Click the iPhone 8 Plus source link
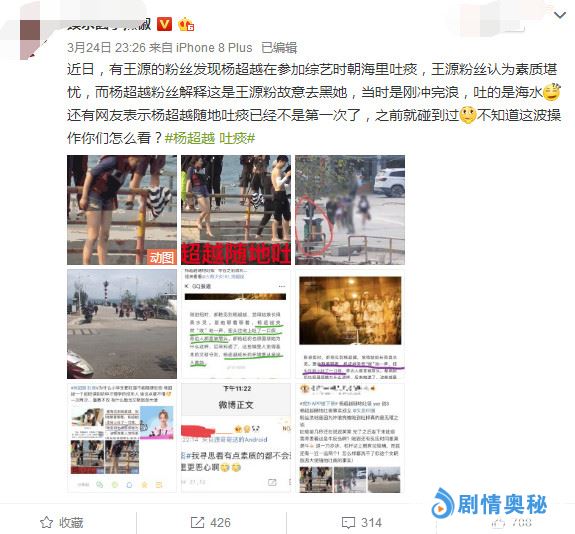 click(x=214, y=48)
